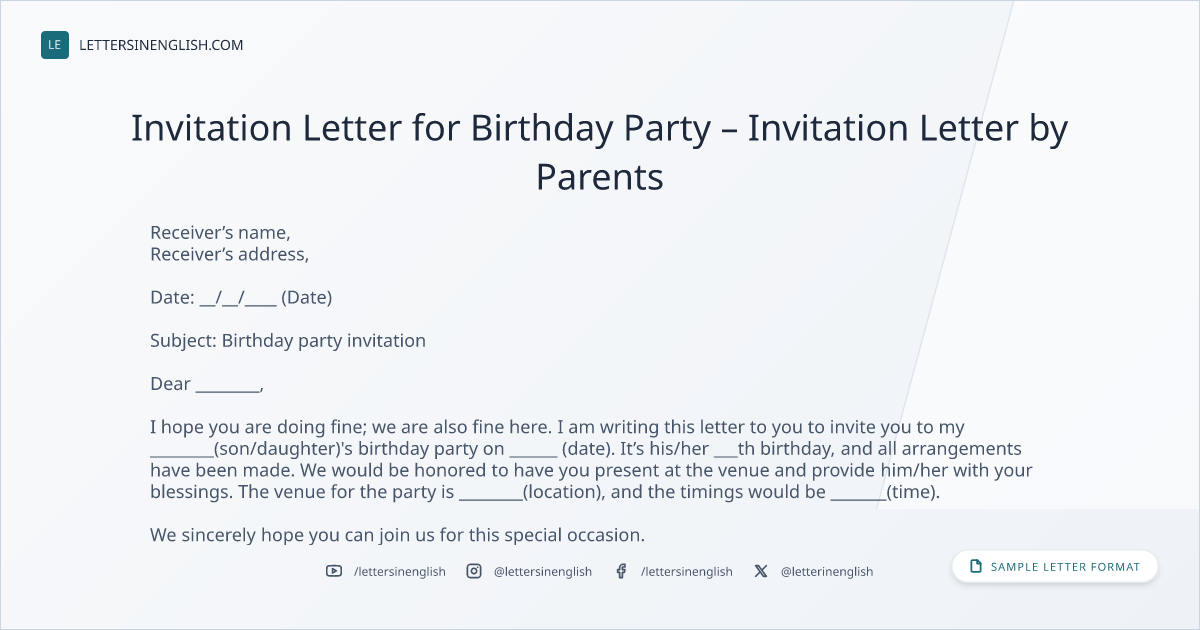Click the YouTube icon
This screenshot has width=1200, height=630.
tap(334, 571)
